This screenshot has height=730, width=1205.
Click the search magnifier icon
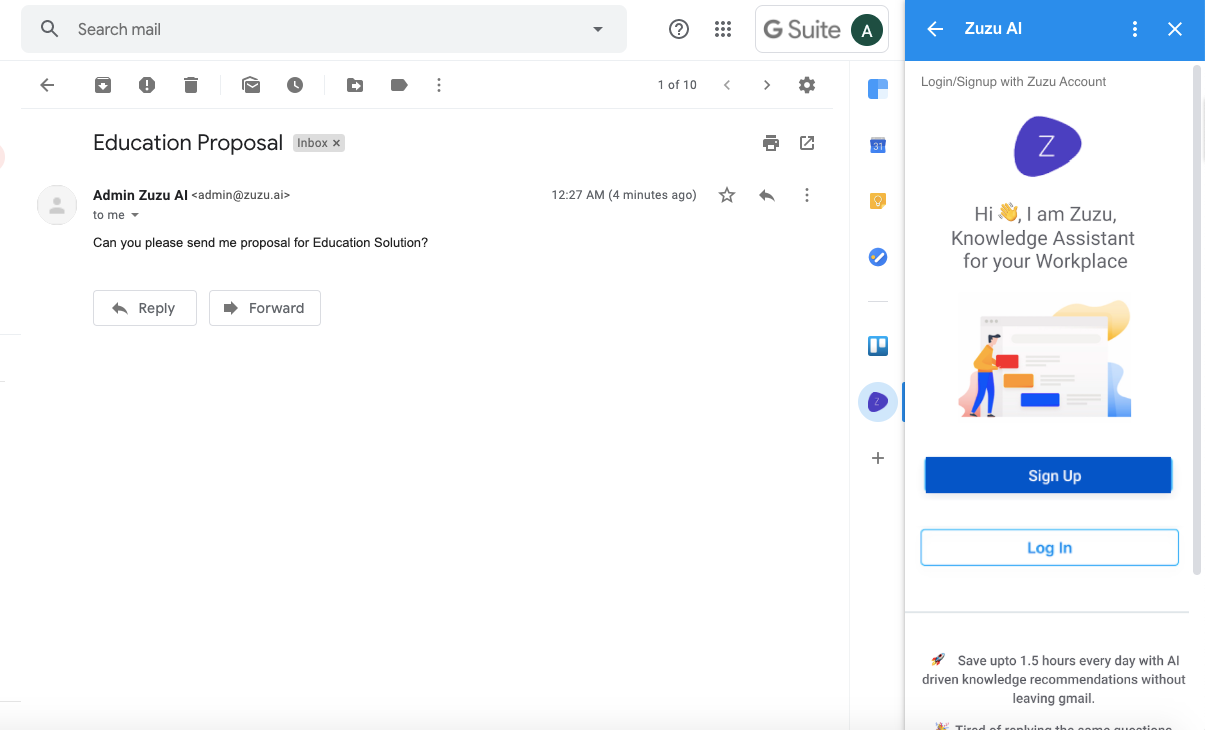pyautogui.click(x=49, y=29)
